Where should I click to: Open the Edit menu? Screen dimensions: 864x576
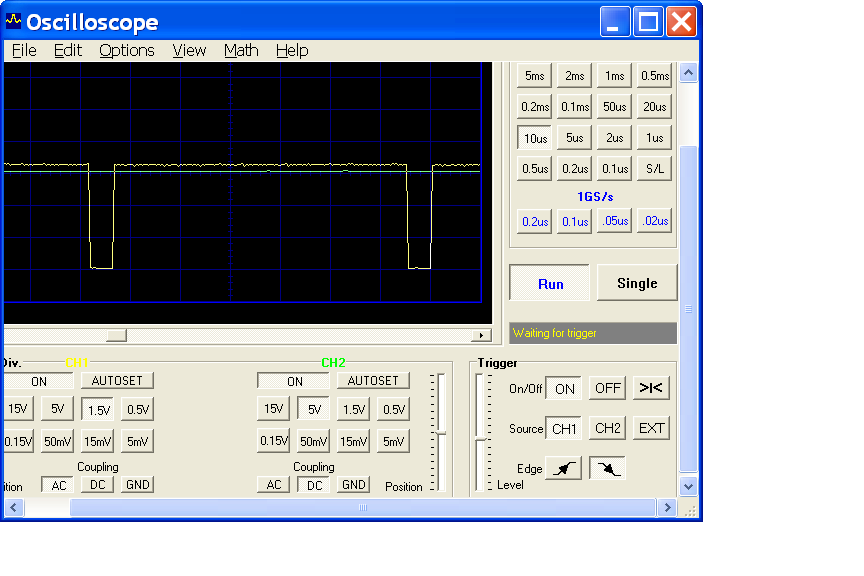[68, 51]
